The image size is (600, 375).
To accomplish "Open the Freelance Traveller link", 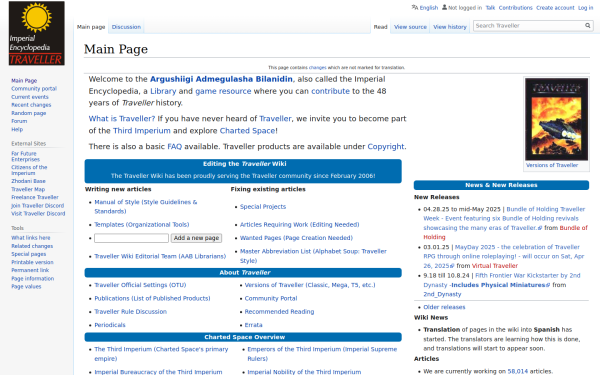I will tap(35, 197).
